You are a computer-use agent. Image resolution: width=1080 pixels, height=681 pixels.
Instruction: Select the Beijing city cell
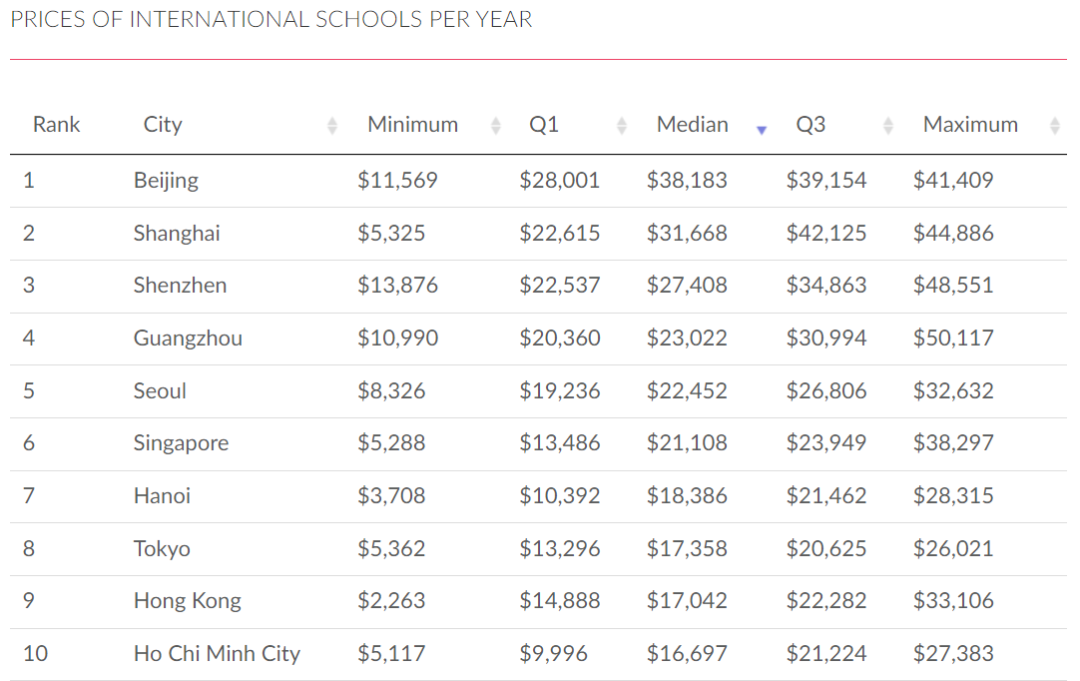pos(166,181)
